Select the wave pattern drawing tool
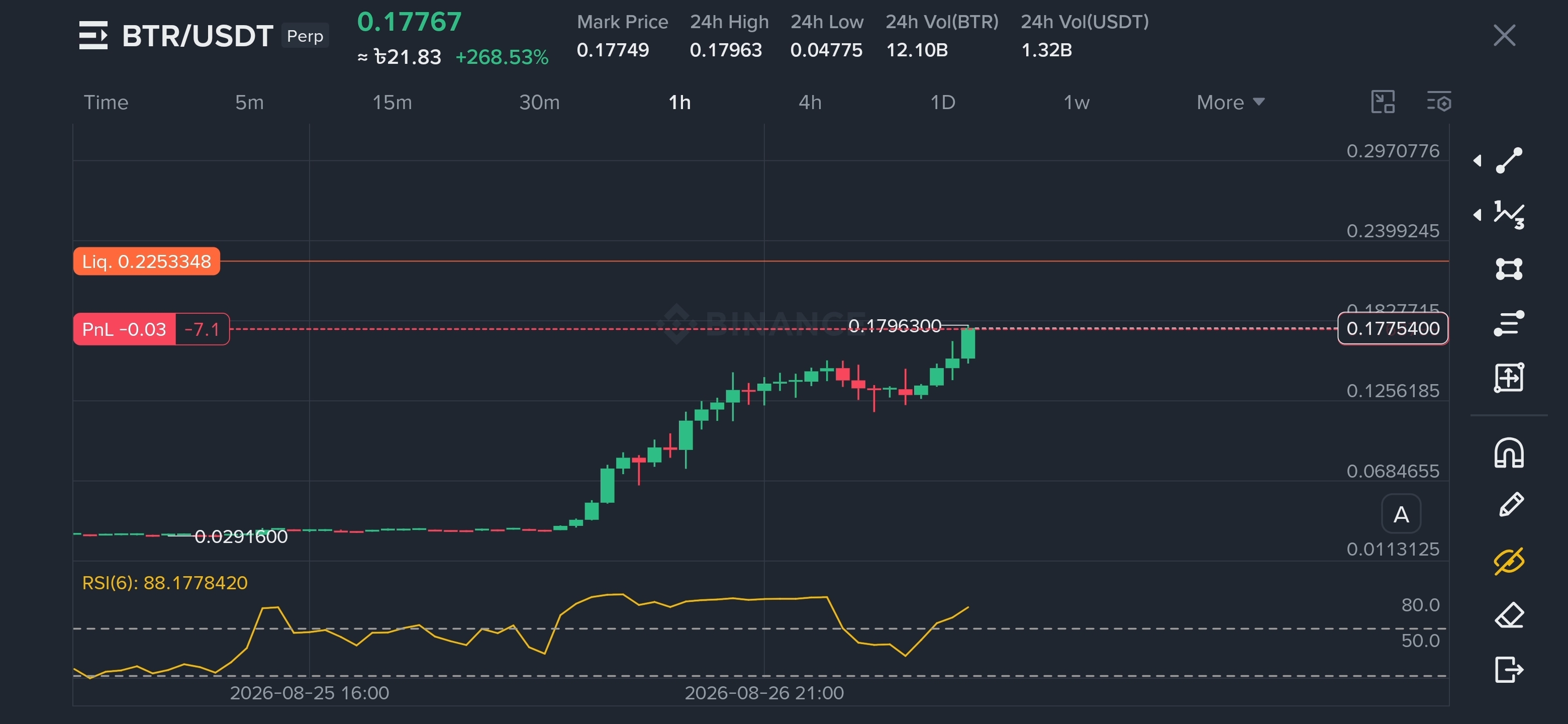The width and height of the screenshot is (1568, 724). tap(1509, 215)
